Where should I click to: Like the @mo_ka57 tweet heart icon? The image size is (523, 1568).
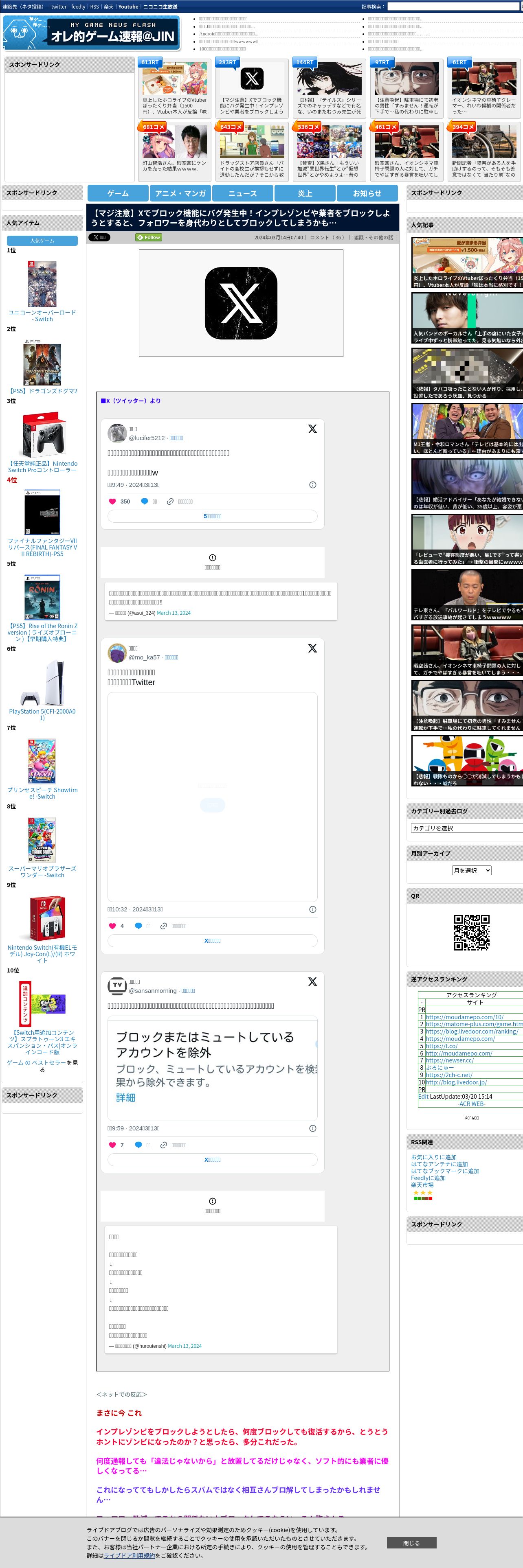click(112, 926)
